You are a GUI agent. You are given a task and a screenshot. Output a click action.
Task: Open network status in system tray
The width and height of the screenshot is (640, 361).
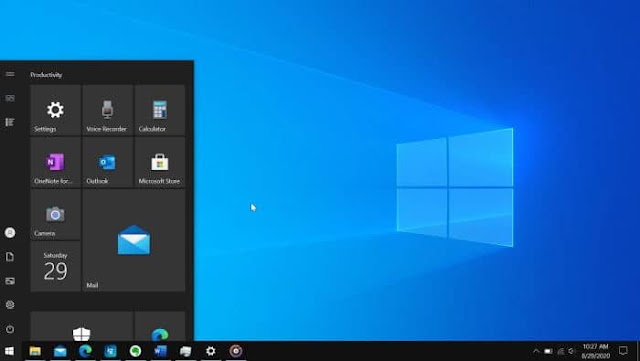(561, 351)
